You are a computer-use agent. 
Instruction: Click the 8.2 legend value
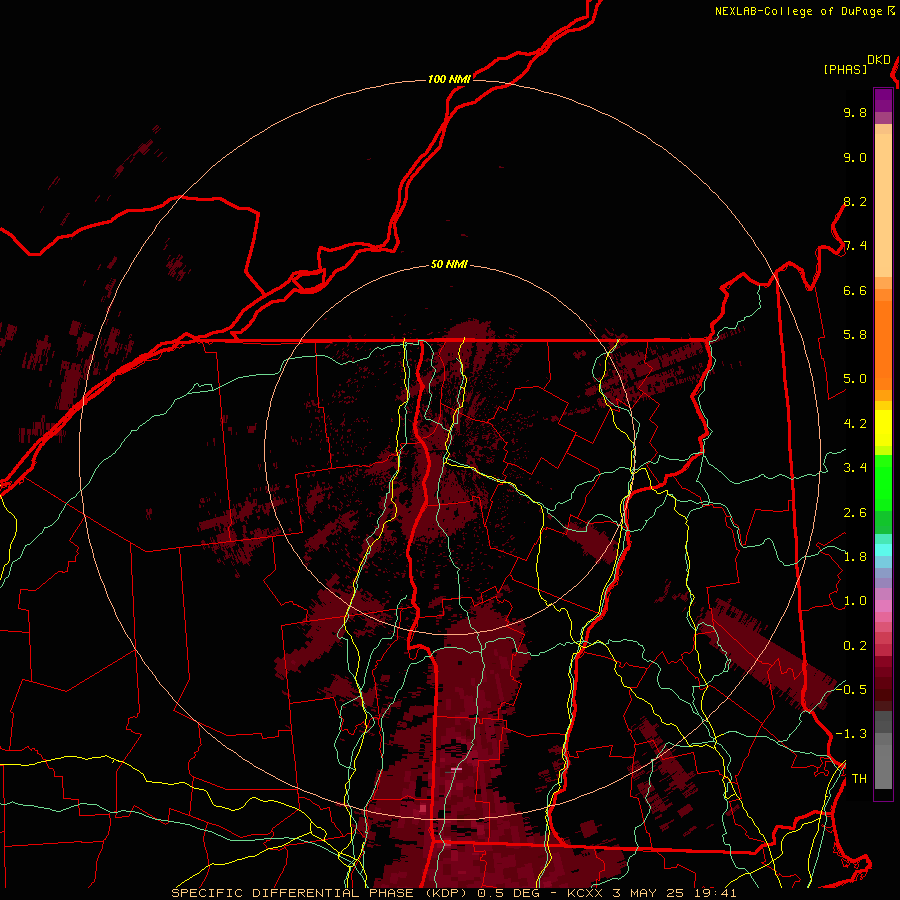point(855,202)
